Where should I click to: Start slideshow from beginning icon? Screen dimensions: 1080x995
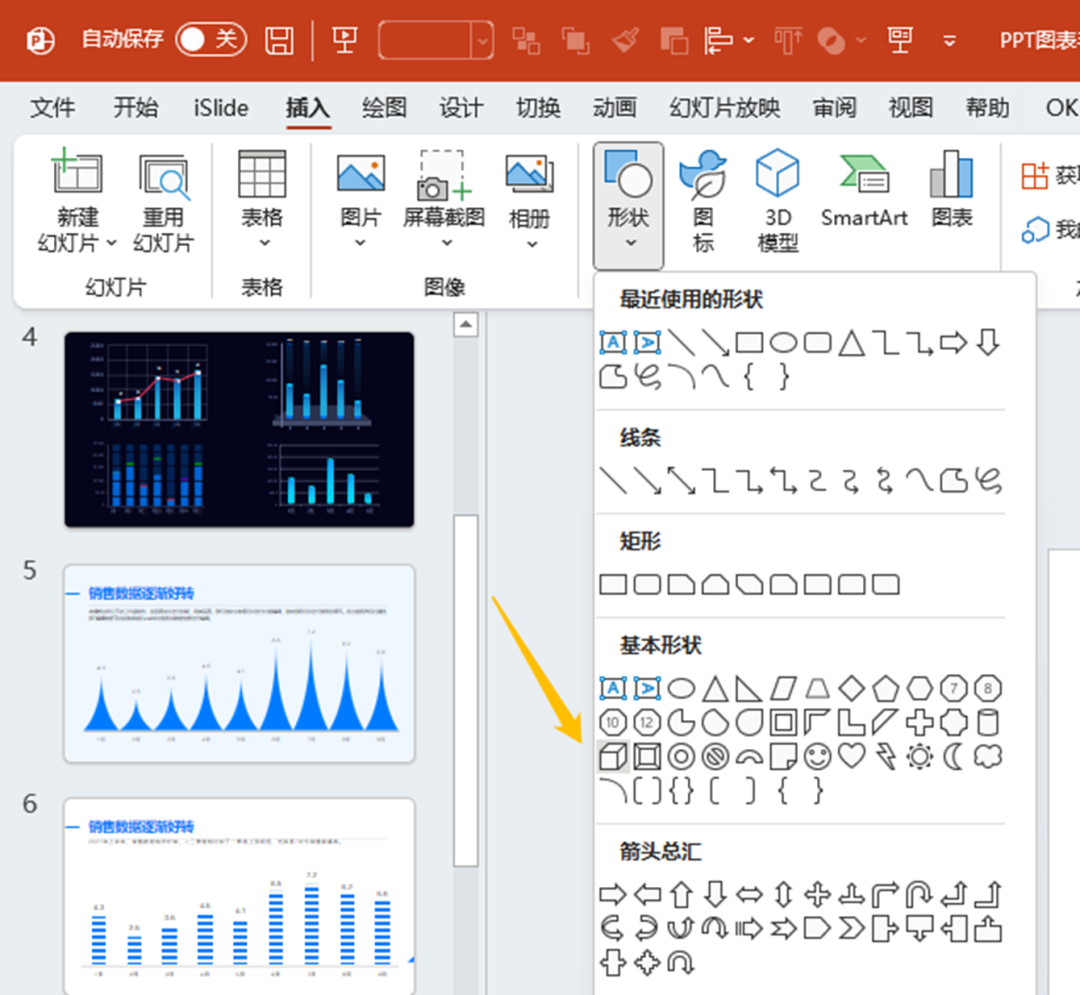click(344, 40)
